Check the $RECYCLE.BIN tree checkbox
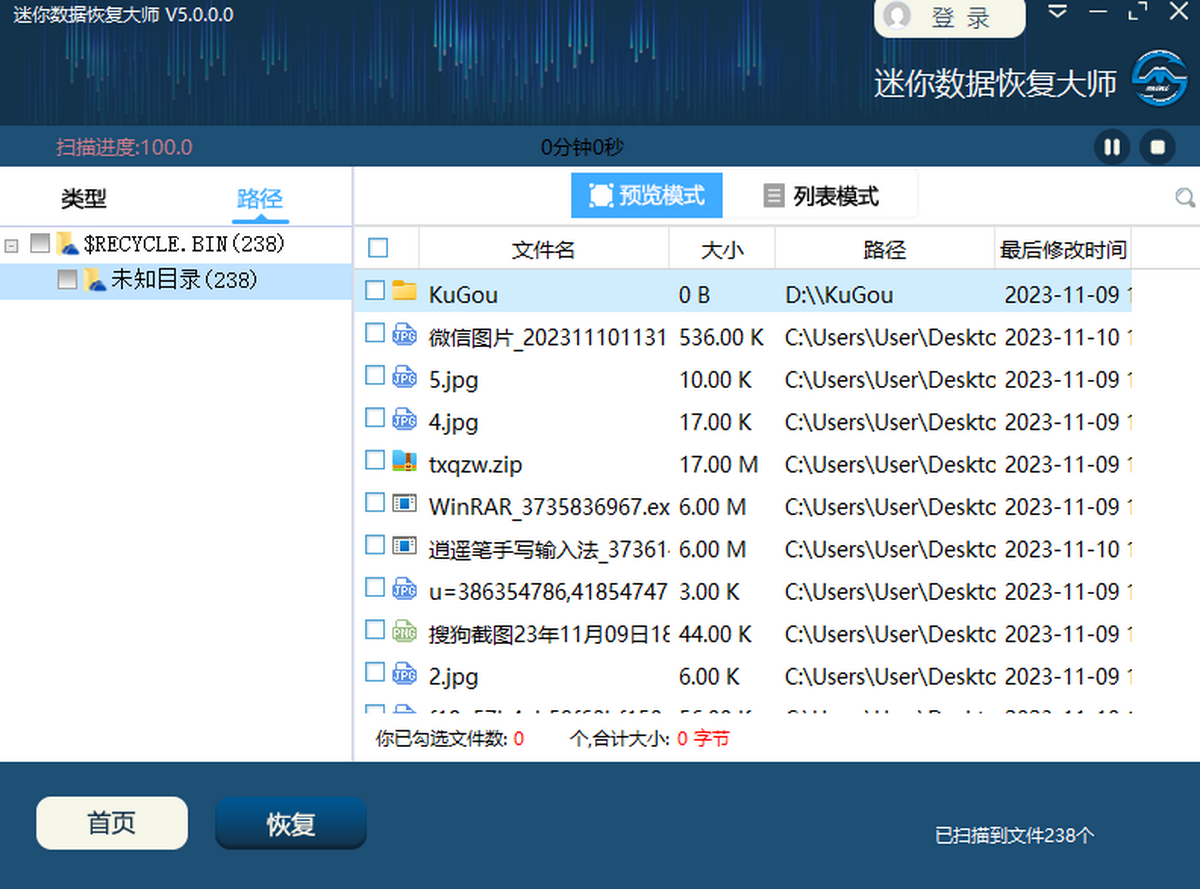The image size is (1200, 889). tap(40, 243)
